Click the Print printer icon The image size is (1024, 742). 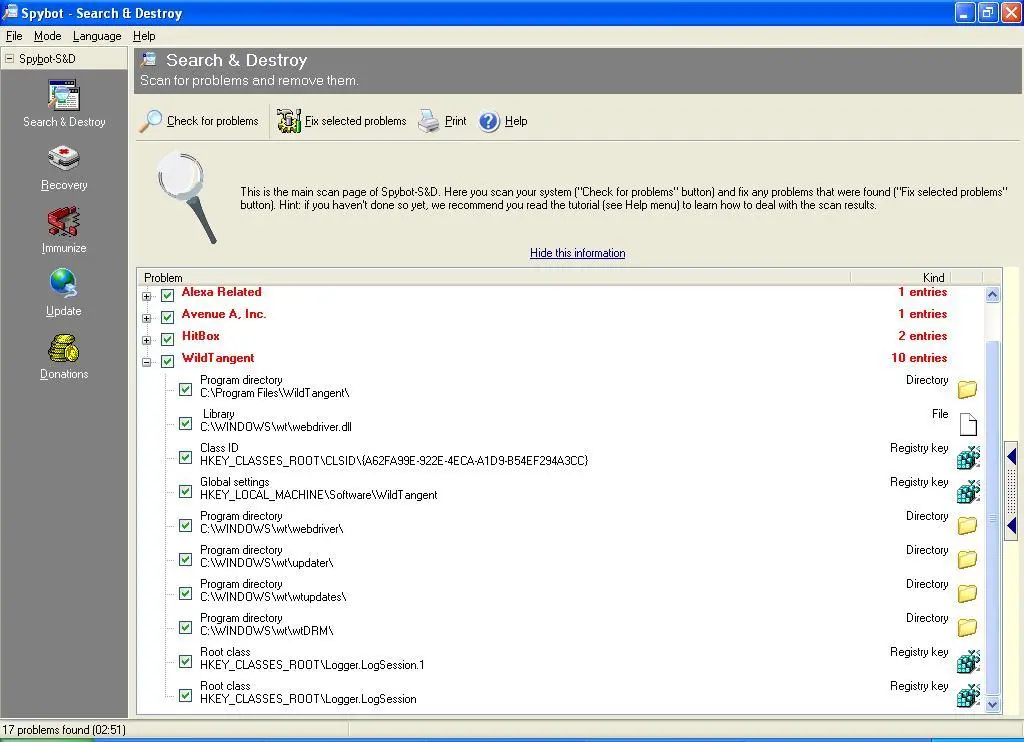click(429, 121)
